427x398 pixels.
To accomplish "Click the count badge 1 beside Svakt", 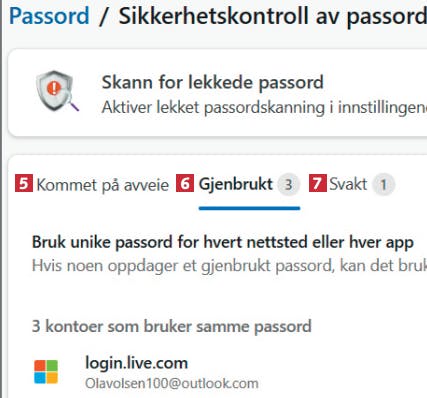I will (x=384, y=184).
